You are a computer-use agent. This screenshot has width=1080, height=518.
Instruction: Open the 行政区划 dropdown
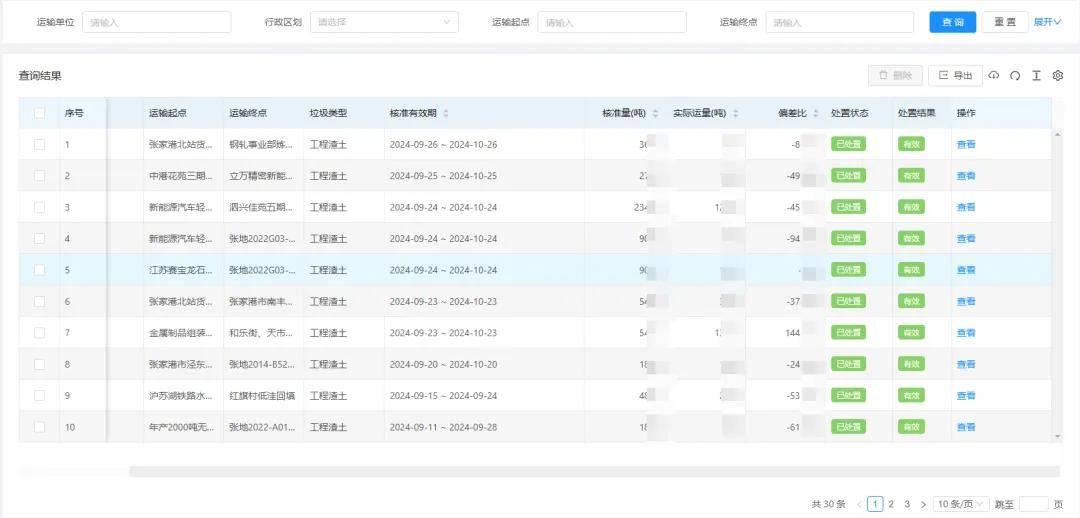click(384, 22)
